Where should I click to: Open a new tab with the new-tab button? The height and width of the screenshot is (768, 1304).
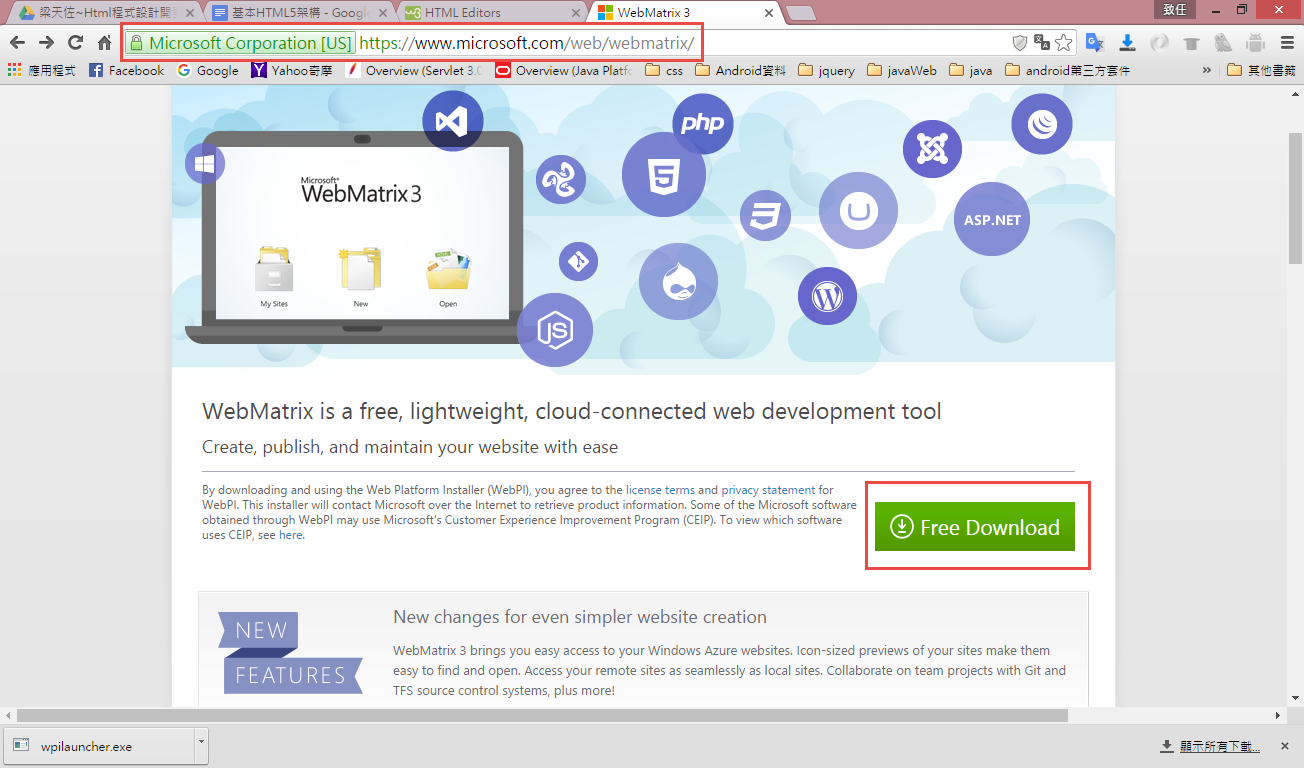[801, 13]
